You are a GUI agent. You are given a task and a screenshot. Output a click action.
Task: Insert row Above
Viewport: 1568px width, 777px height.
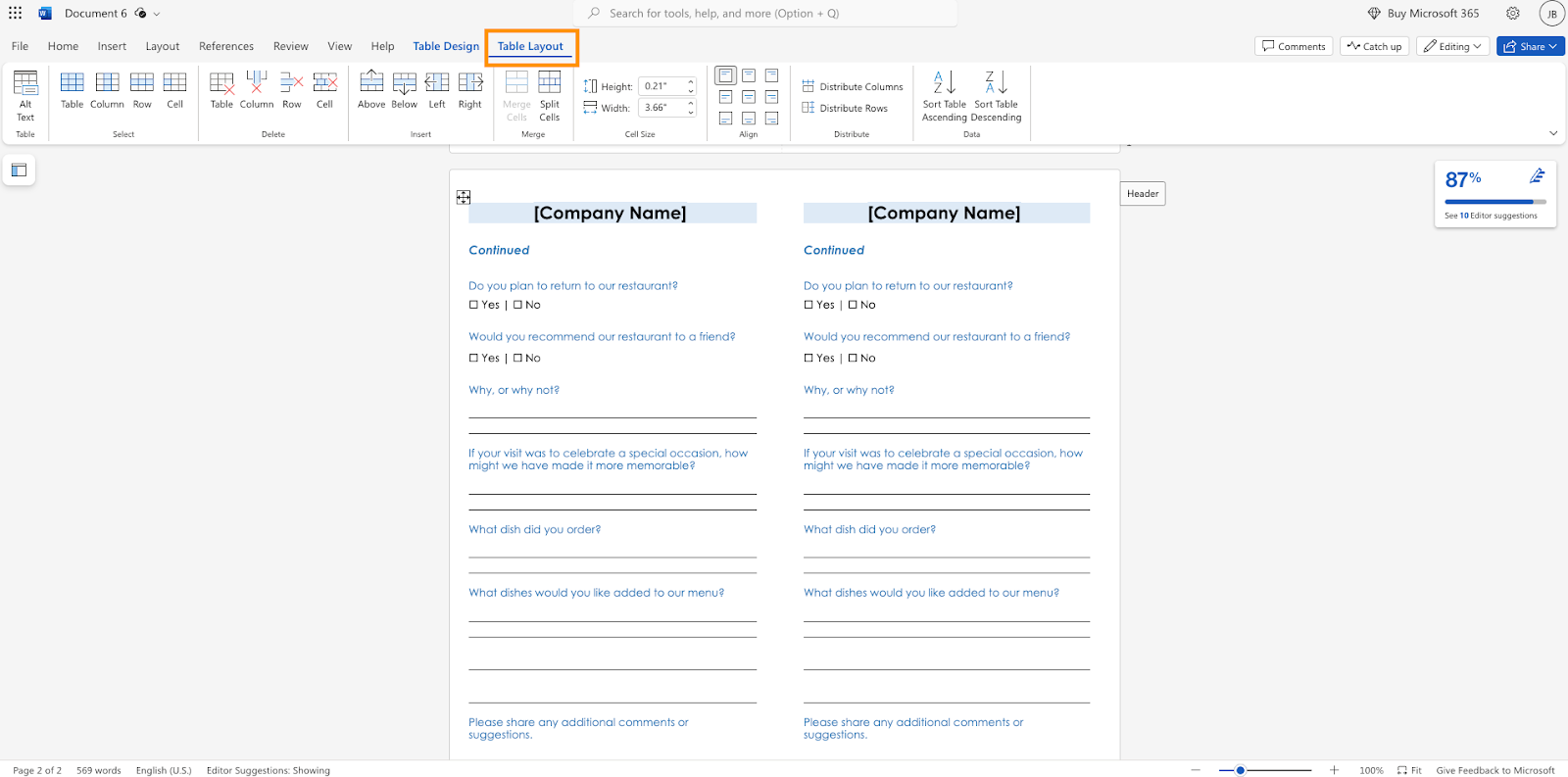click(x=371, y=90)
